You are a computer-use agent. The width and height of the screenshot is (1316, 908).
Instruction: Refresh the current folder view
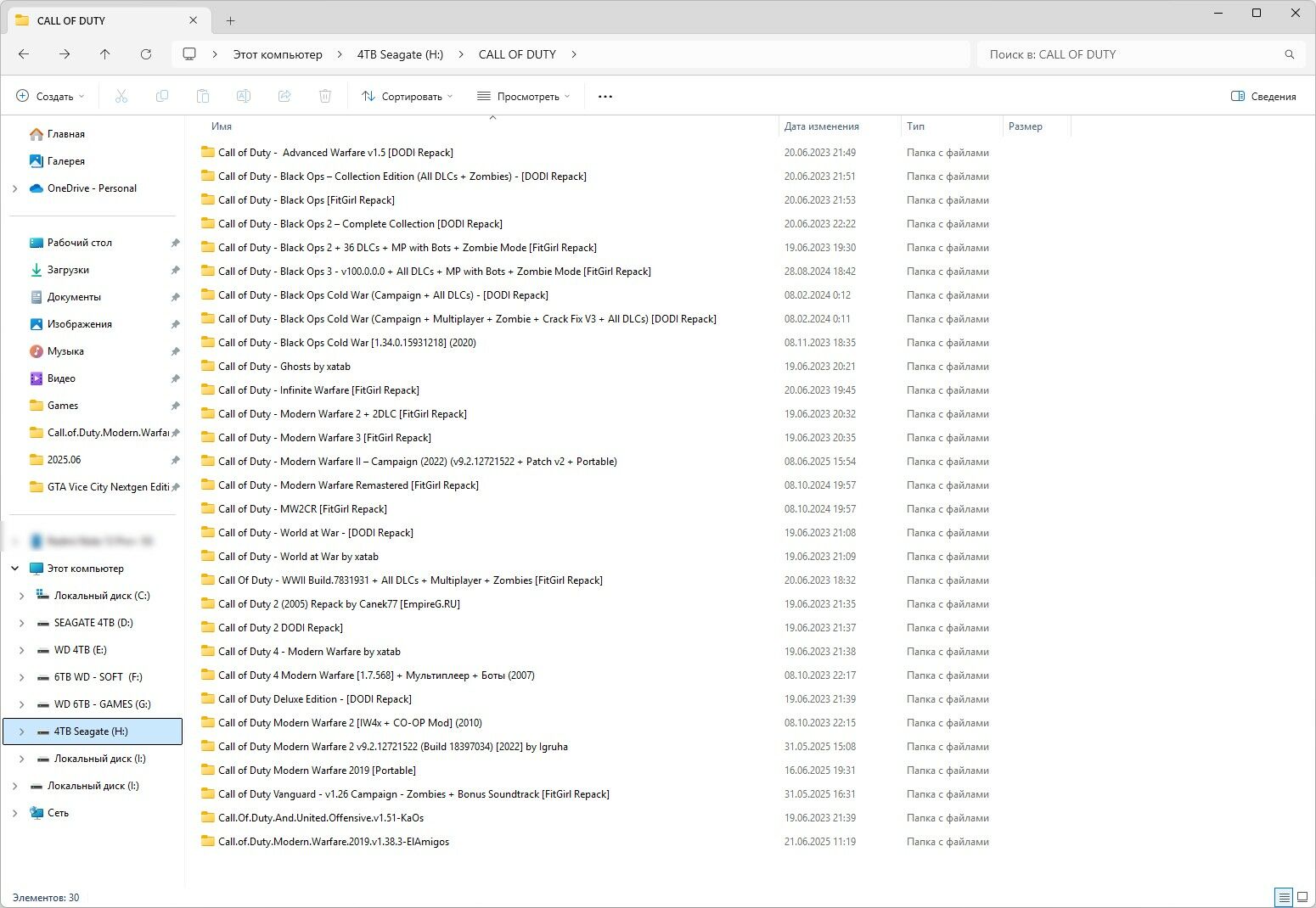click(x=146, y=54)
